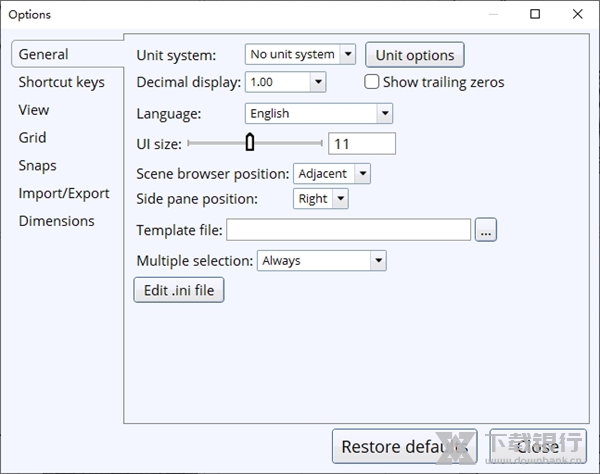600x474 pixels.
Task: Open Side pane position dropdown
Action: pos(321,199)
